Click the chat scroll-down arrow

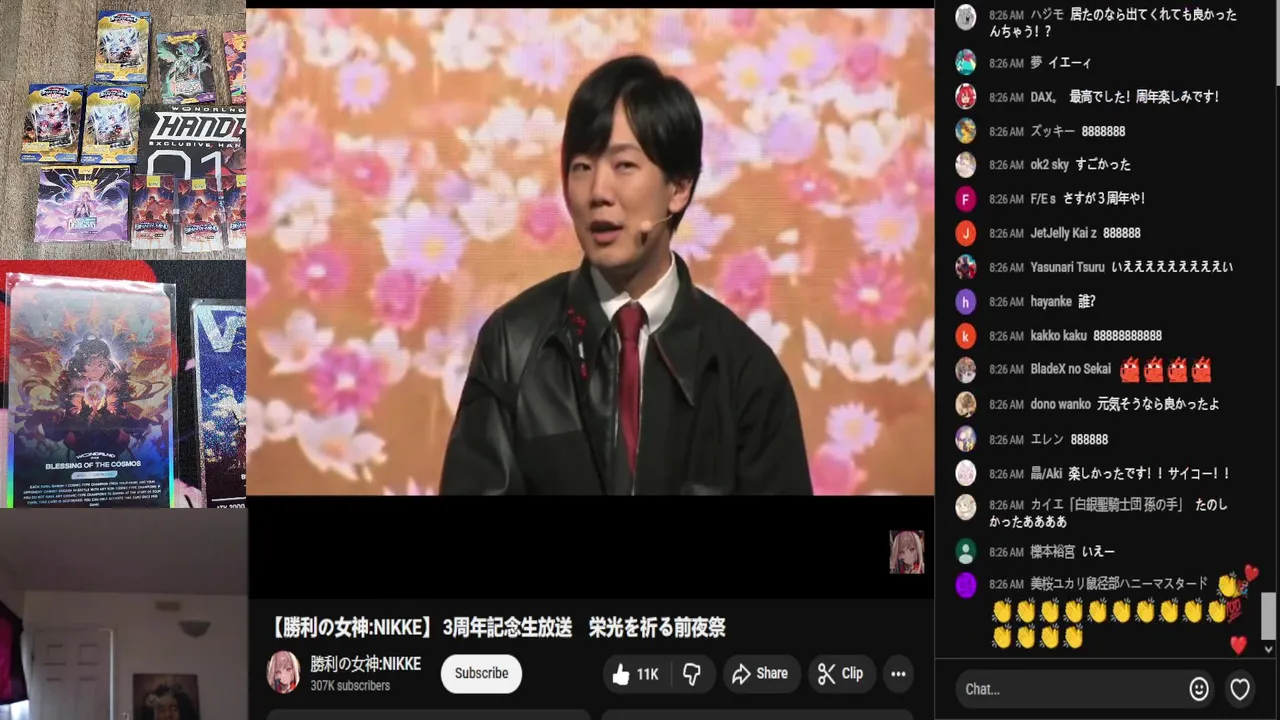[1268, 649]
